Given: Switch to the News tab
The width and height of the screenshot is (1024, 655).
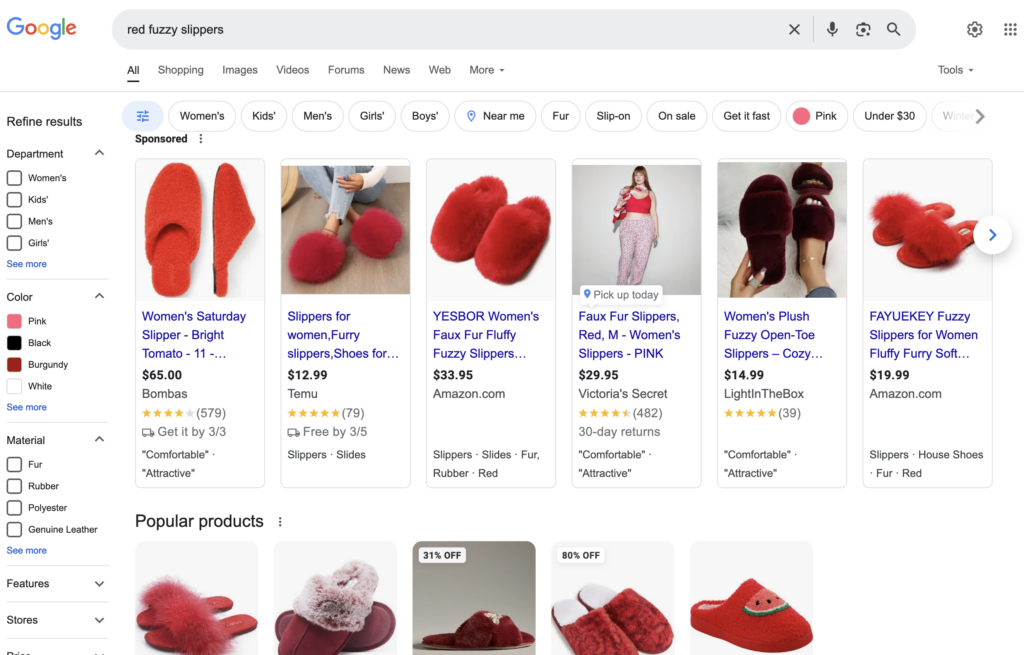Looking at the screenshot, I should coord(396,70).
